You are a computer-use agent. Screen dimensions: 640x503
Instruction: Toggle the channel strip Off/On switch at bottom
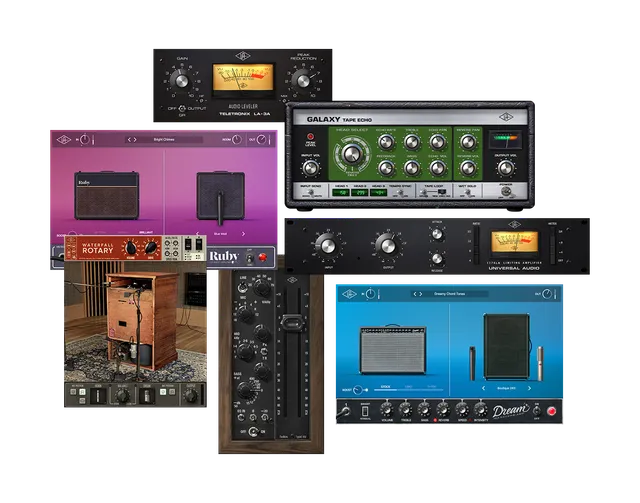click(253, 432)
